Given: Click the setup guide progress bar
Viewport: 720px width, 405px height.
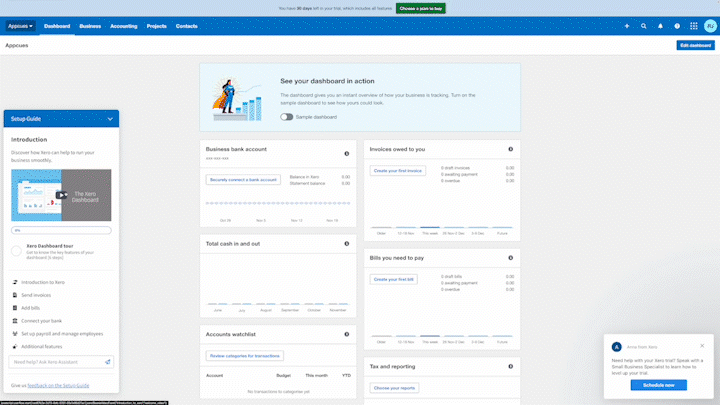Looking at the screenshot, I should click(61, 230).
